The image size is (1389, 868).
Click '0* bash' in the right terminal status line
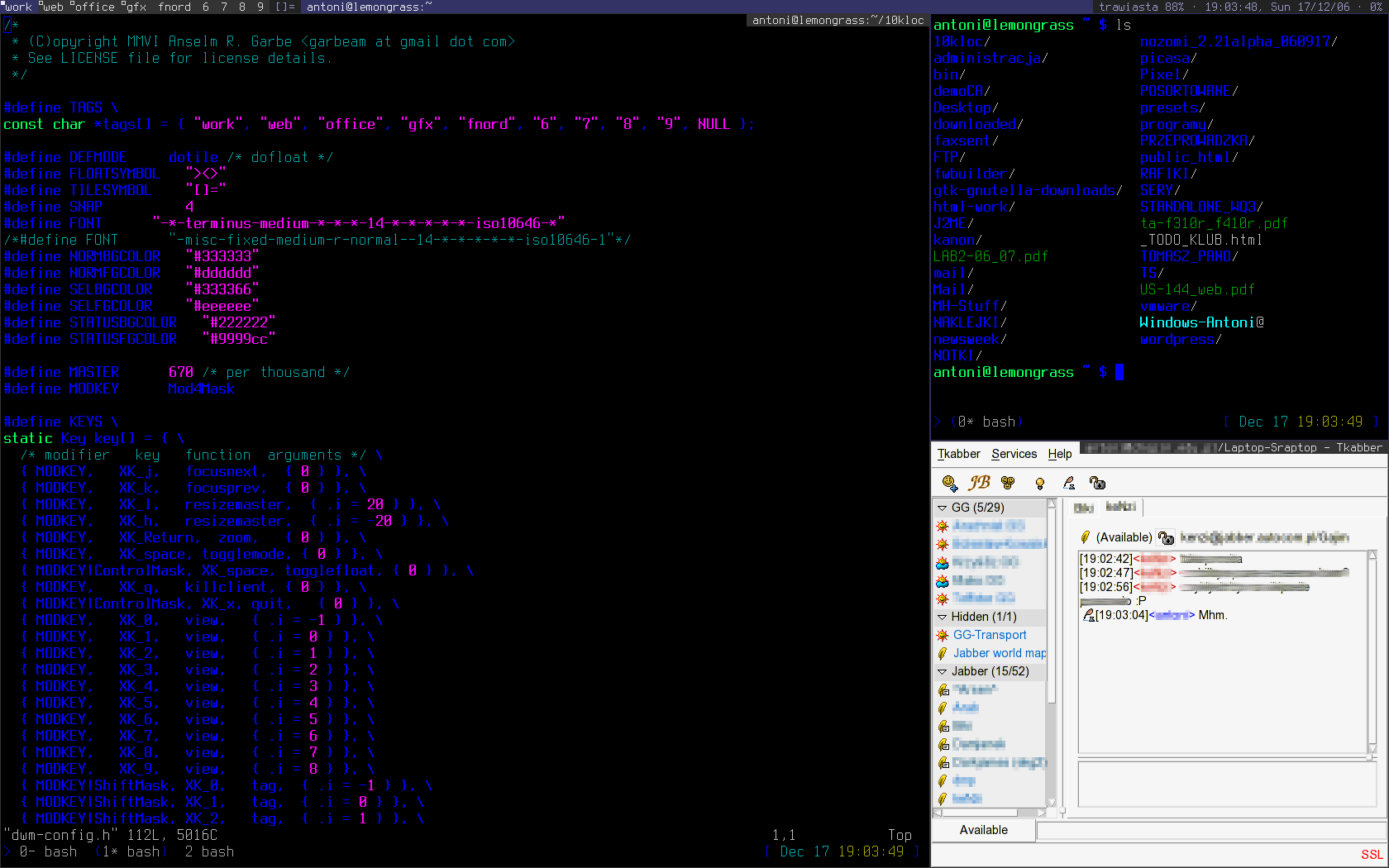point(986,422)
